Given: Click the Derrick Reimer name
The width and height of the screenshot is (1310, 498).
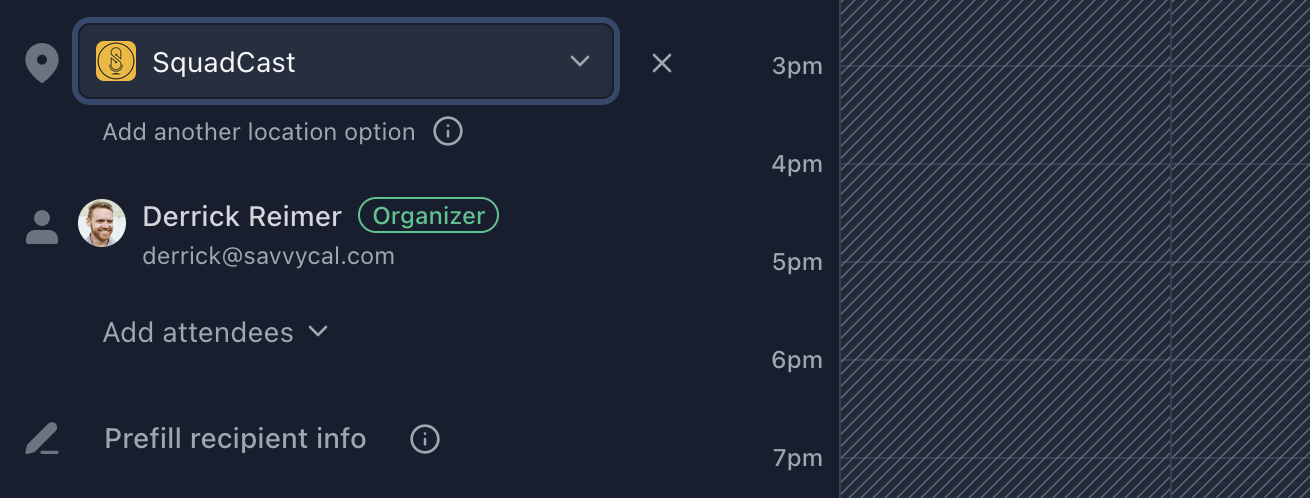Looking at the screenshot, I should coord(242,216).
